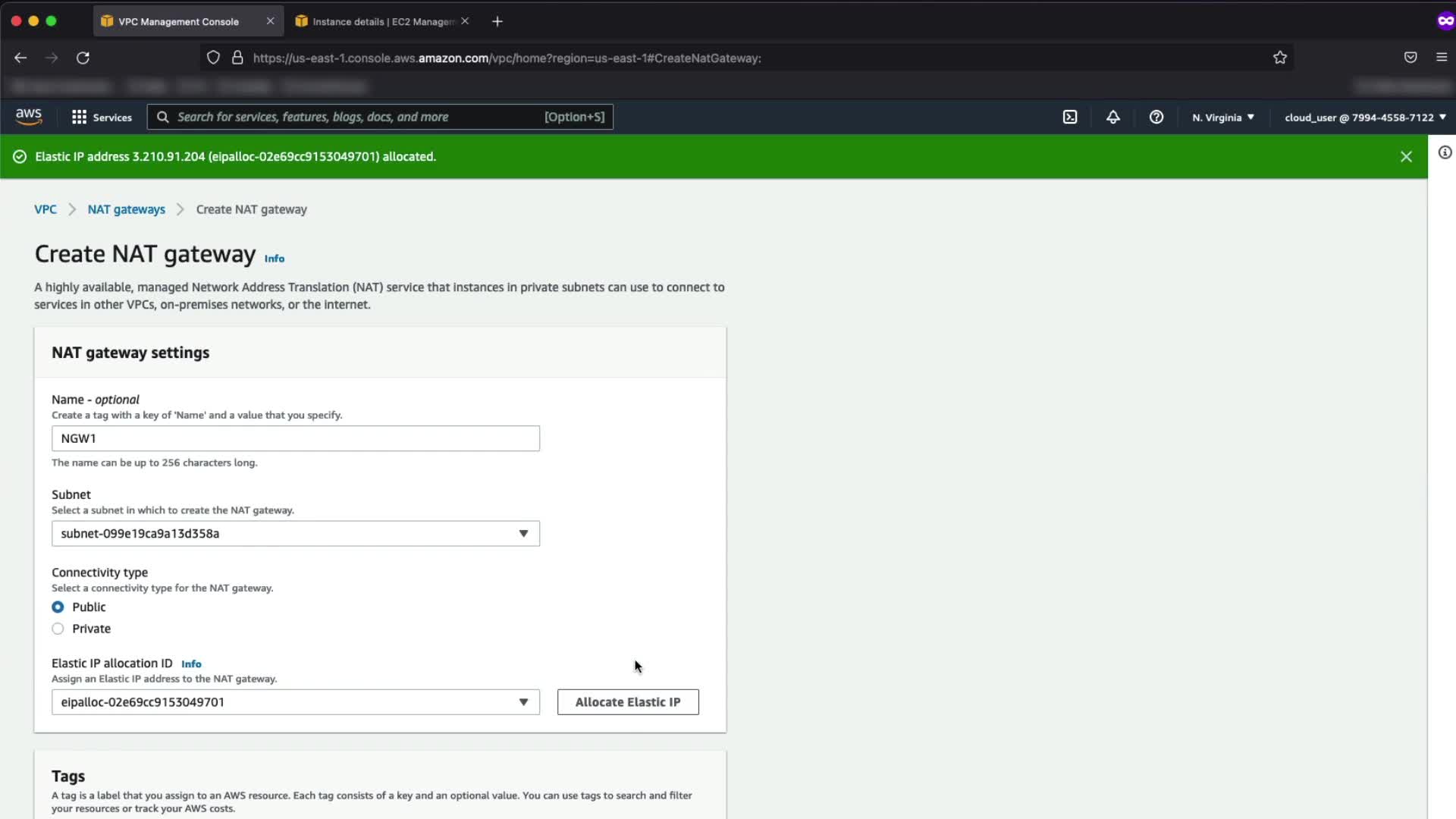Viewport: 1456px width, 819px height.
Task: Open the Info link beside Create NAT gateway
Action: point(274,259)
